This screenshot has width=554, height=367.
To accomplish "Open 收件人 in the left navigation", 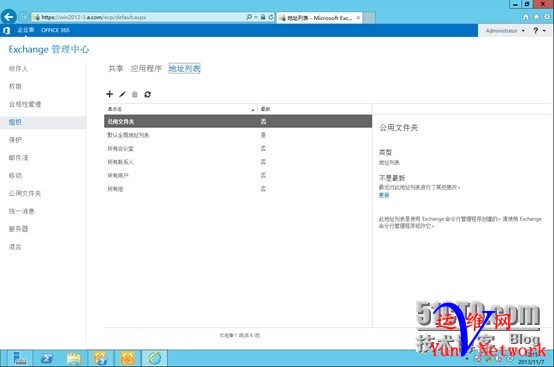I will 18,69.
